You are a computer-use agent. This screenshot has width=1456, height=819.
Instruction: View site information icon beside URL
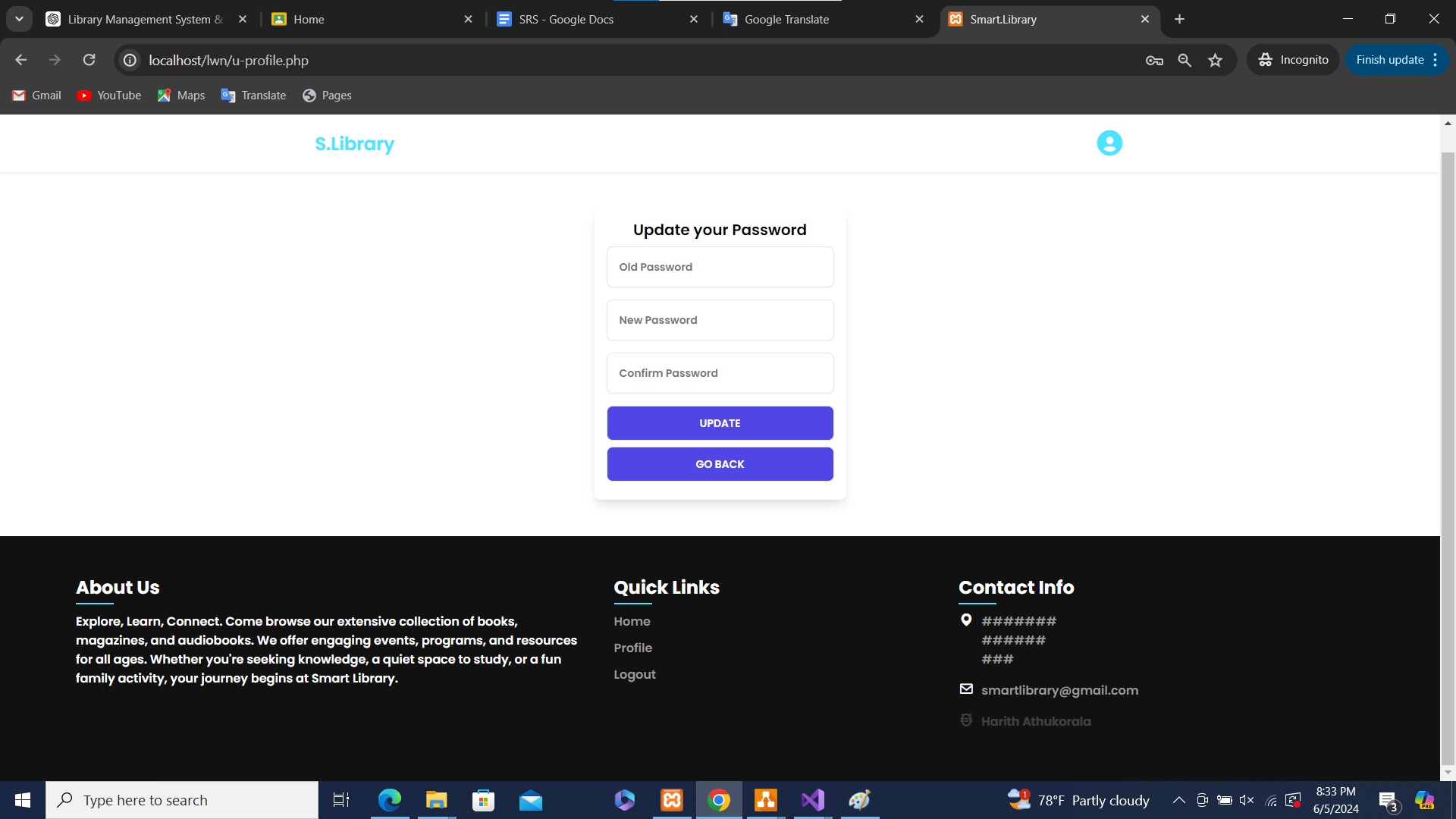(x=130, y=60)
